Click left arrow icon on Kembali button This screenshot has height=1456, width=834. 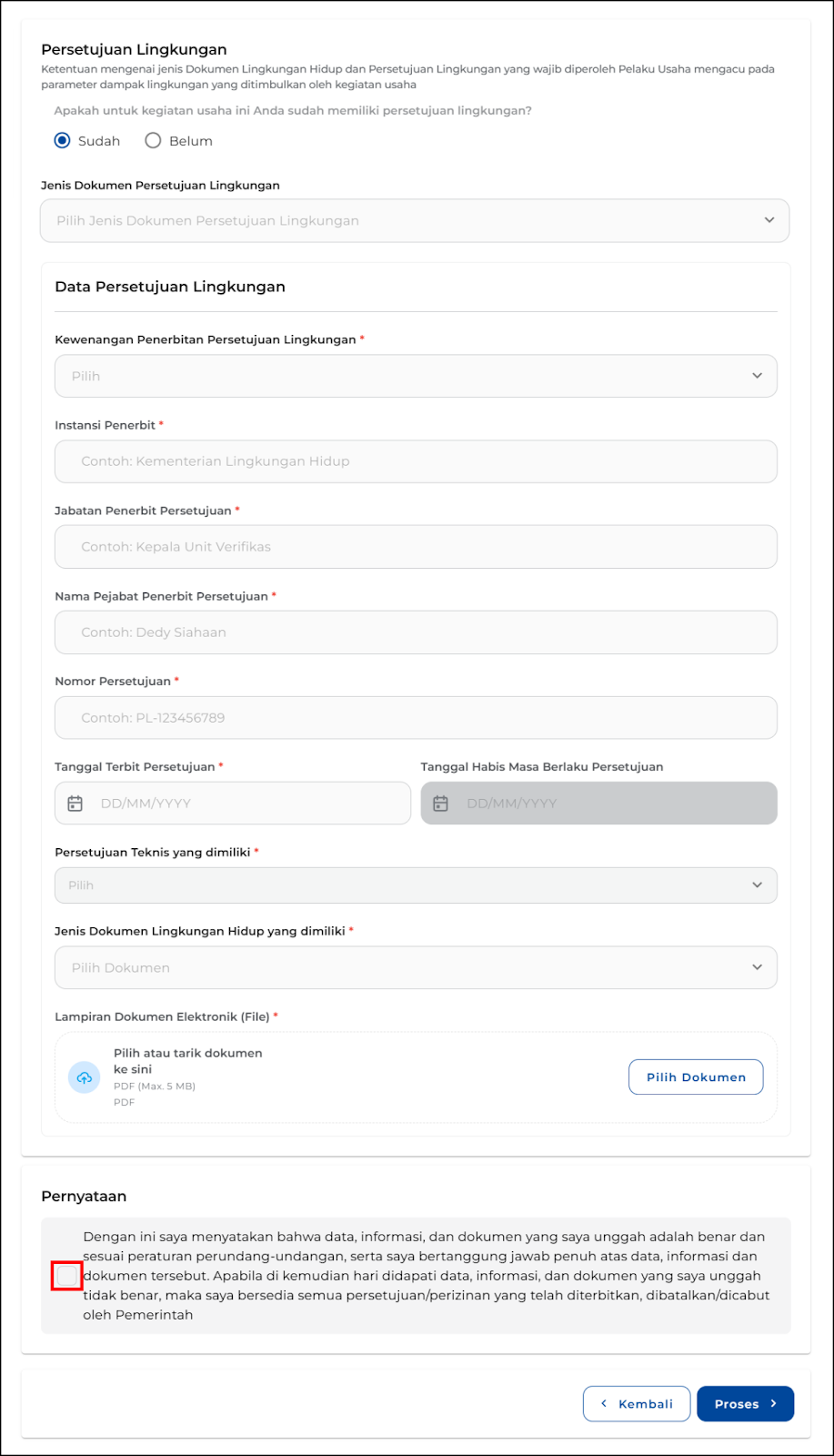[x=604, y=1404]
